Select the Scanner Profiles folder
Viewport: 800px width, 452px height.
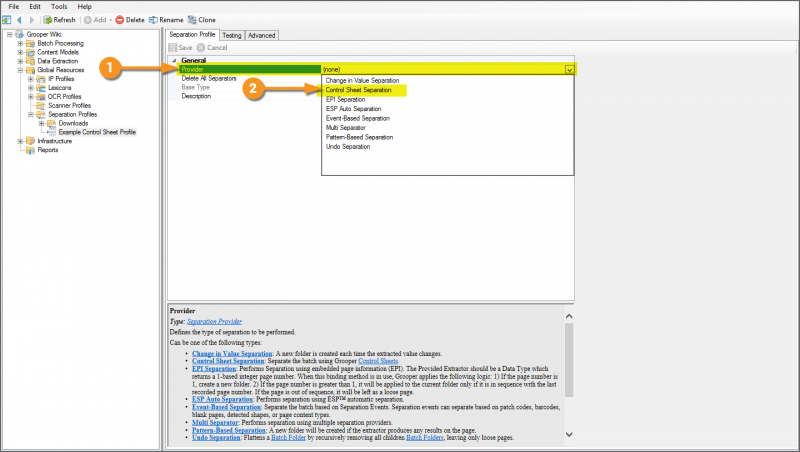pos(69,106)
